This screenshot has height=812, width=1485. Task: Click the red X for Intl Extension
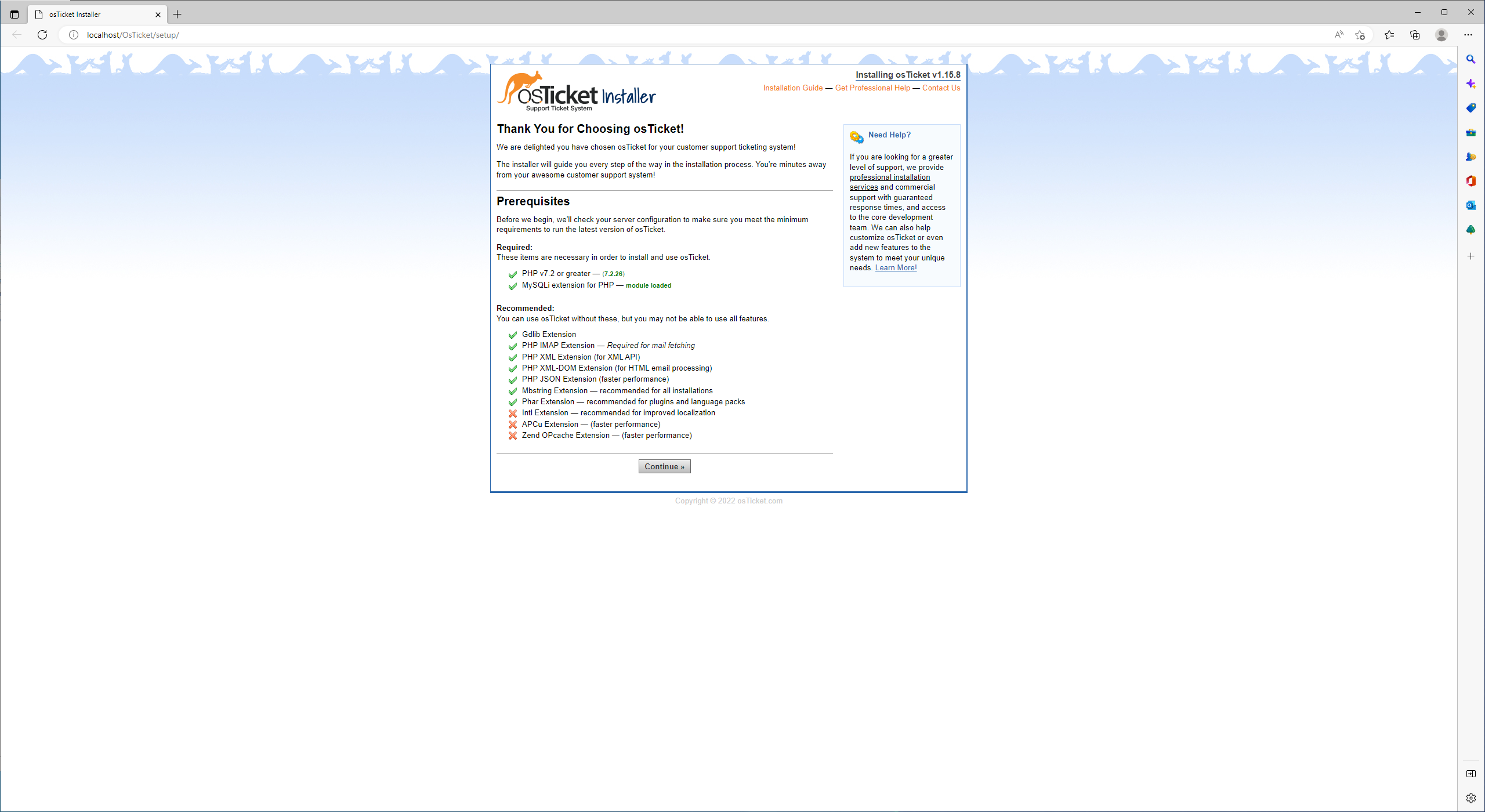[512, 412]
